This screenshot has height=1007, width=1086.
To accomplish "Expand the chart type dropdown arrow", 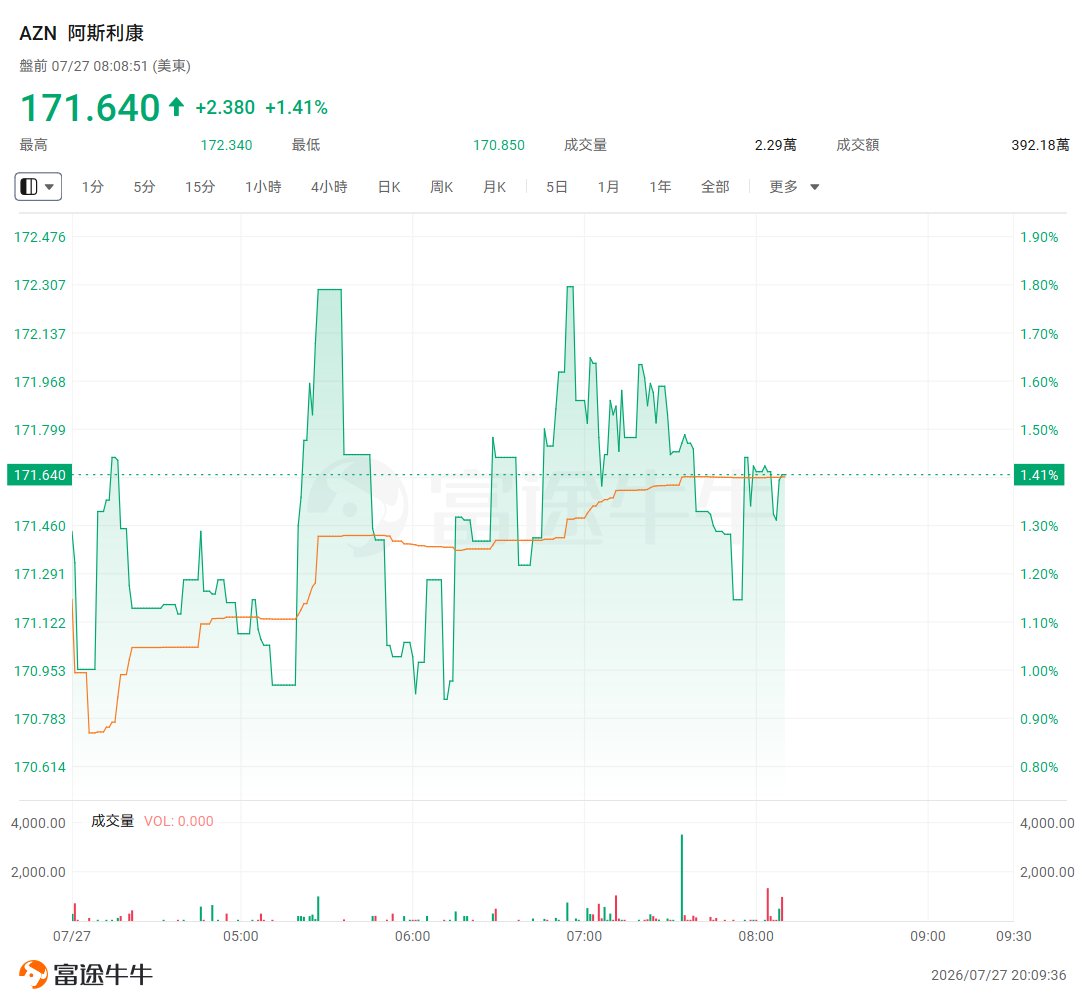I will point(49,187).
